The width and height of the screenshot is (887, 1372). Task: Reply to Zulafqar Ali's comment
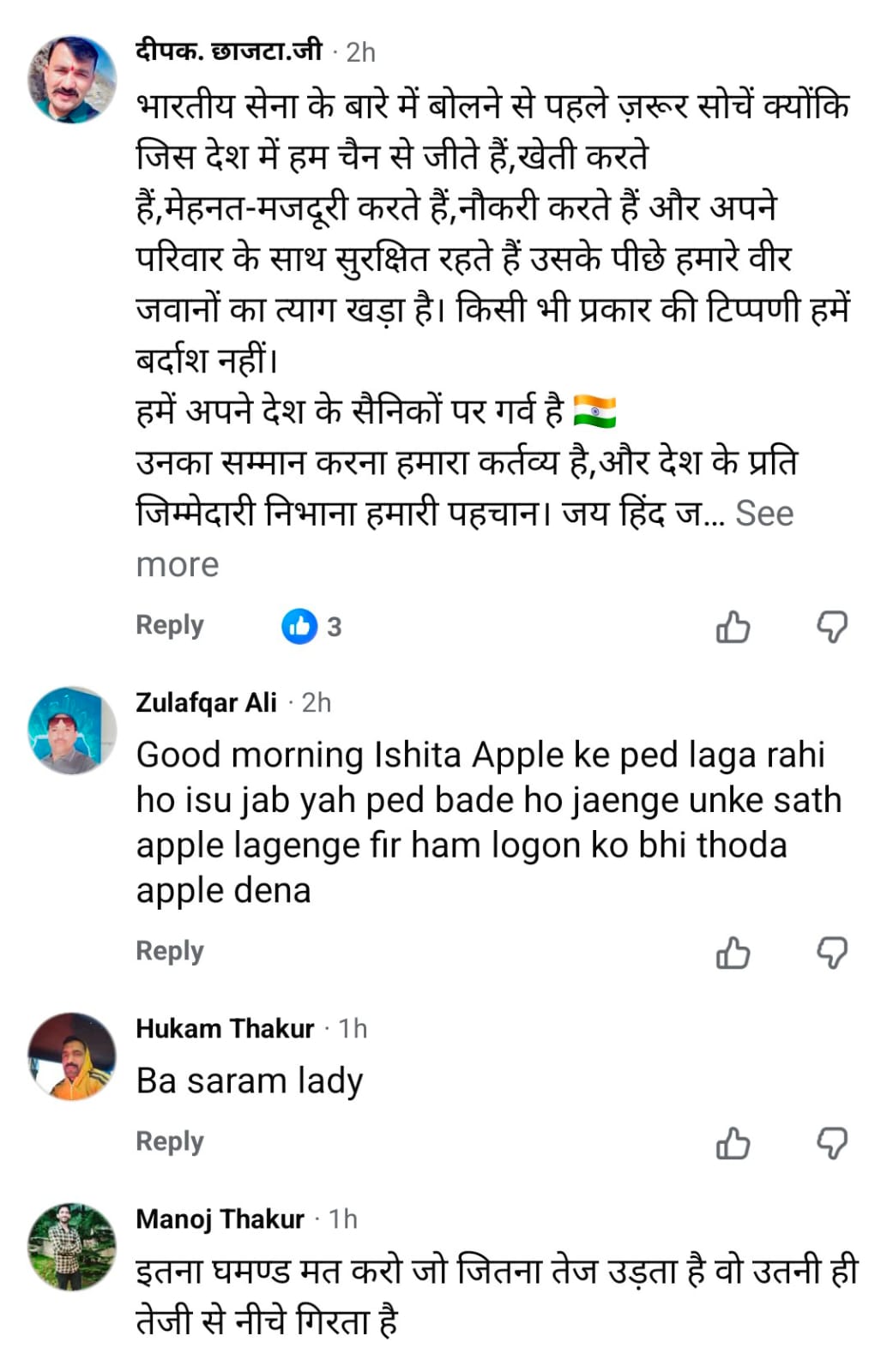click(170, 951)
